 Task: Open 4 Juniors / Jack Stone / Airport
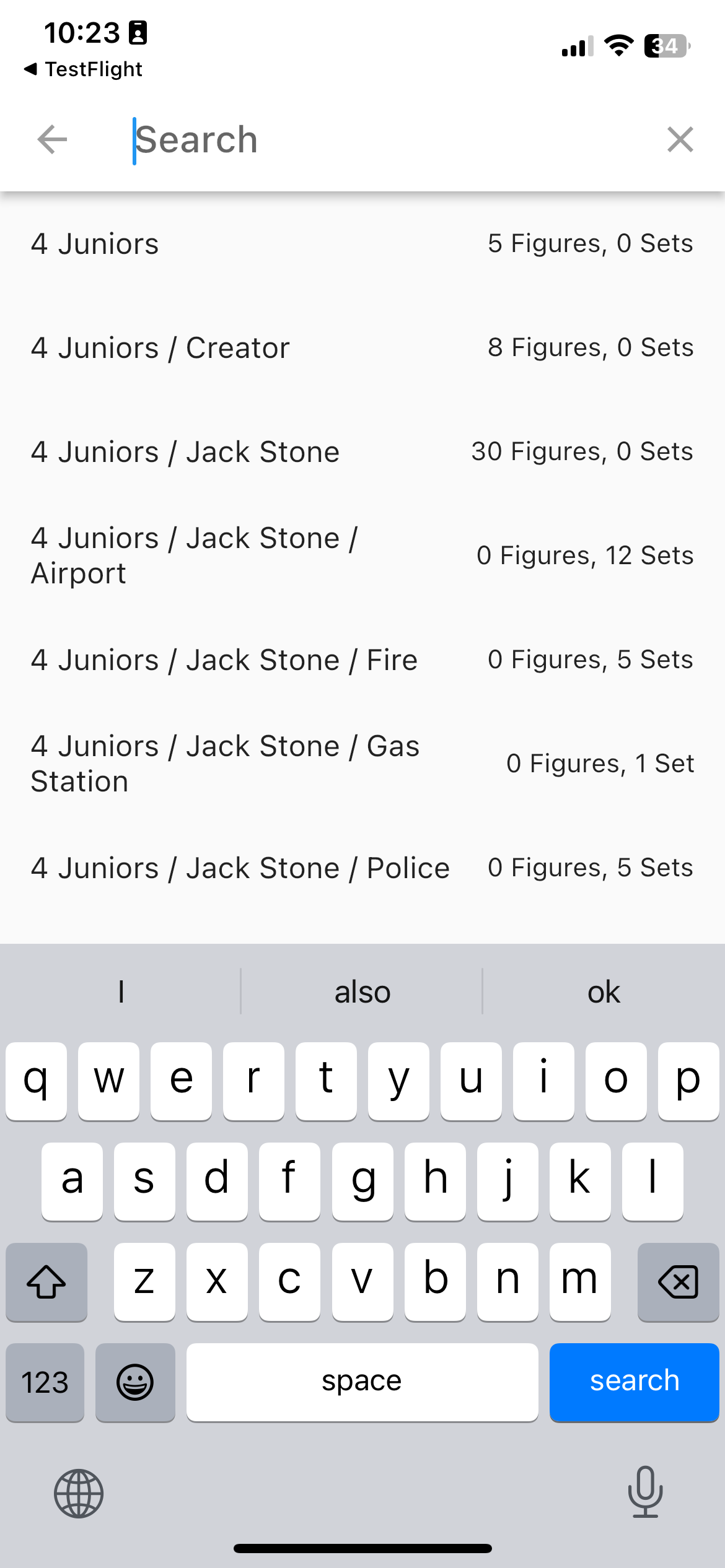pyautogui.click(x=362, y=555)
